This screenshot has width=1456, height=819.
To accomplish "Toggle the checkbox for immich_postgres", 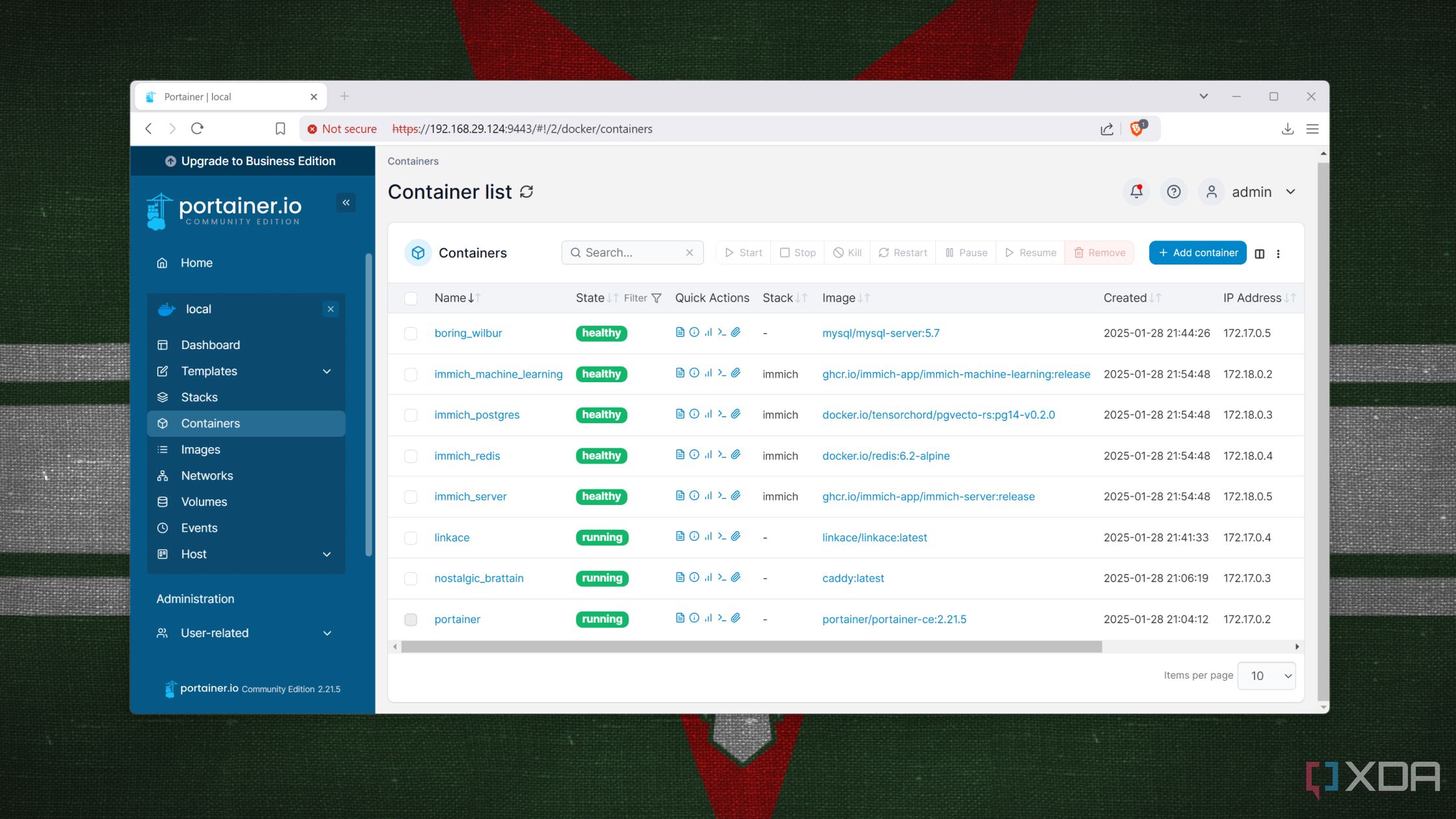I will (x=411, y=415).
